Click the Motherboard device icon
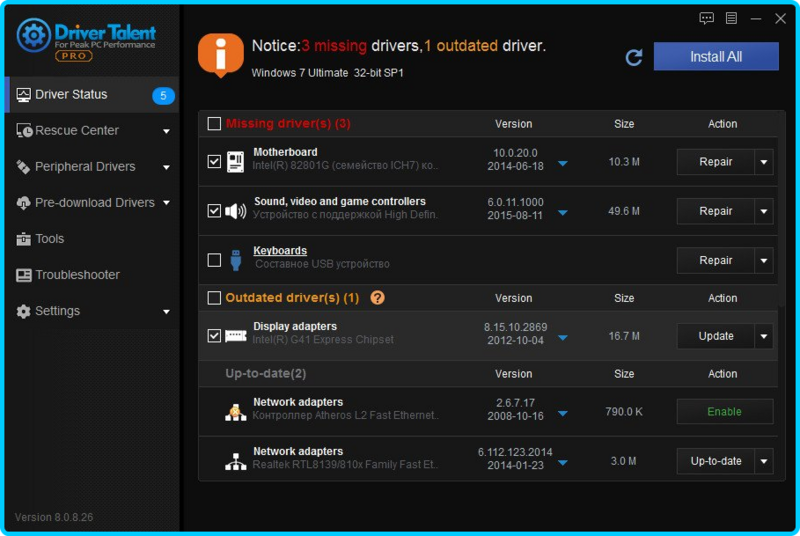The width and height of the screenshot is (800, 536). click(x=235, y=162)
